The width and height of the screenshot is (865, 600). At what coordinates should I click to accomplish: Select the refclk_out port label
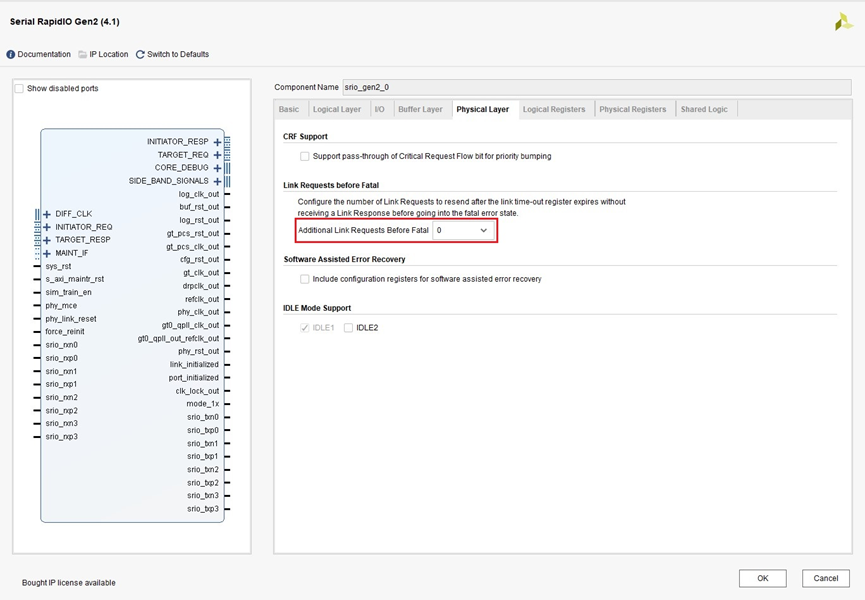point(202,299)
